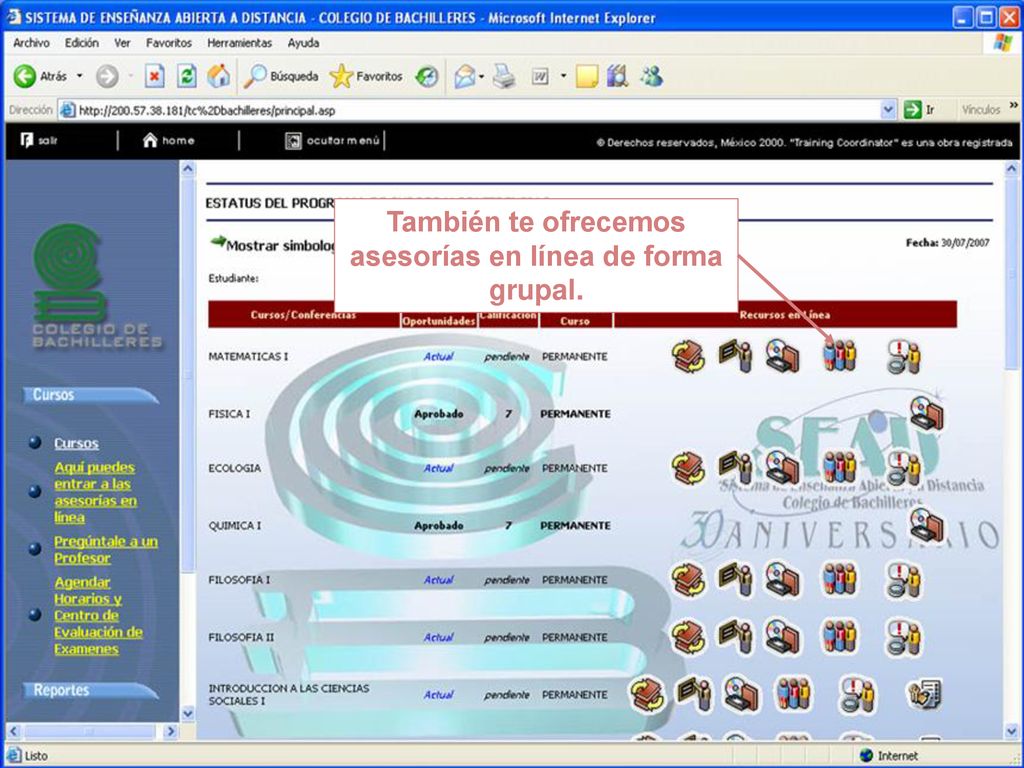This screenshot has height=768, width=1024.
Task: Click the sidebar horizontal scroll right arrow
Action: (x=171, y=731)
